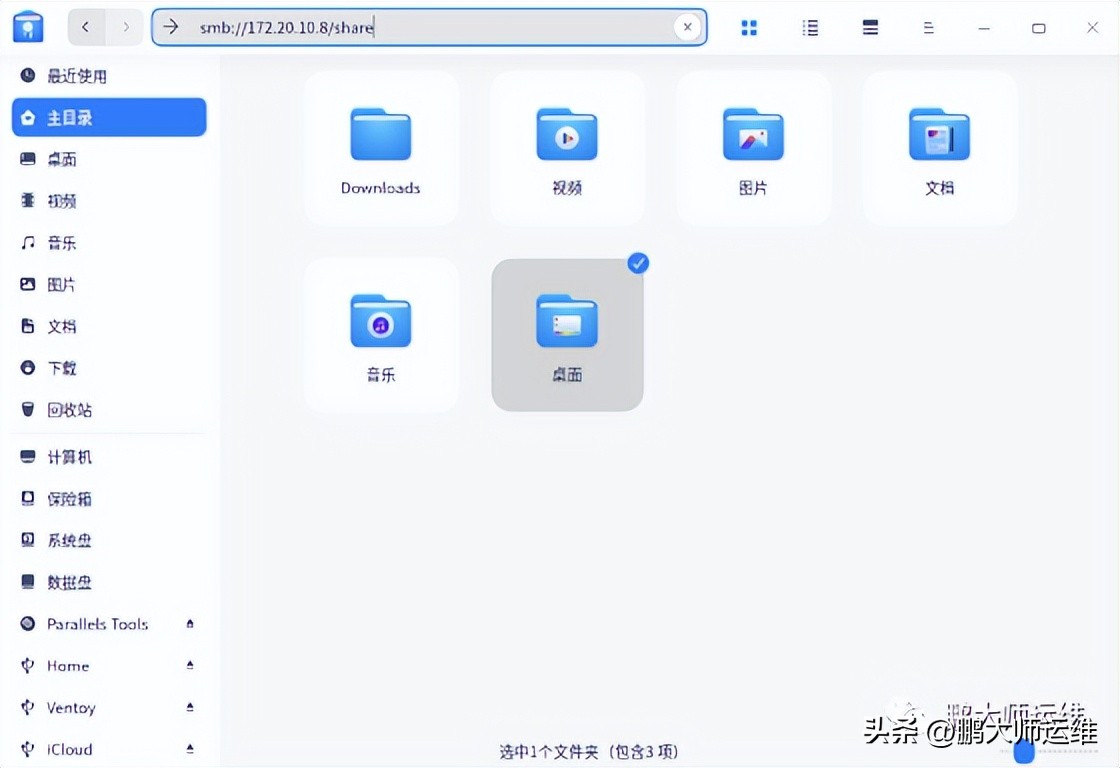Open the 保险箱 (Vault) in sidebar
This screenshot has width=1120, height=768.
(69, 498)
